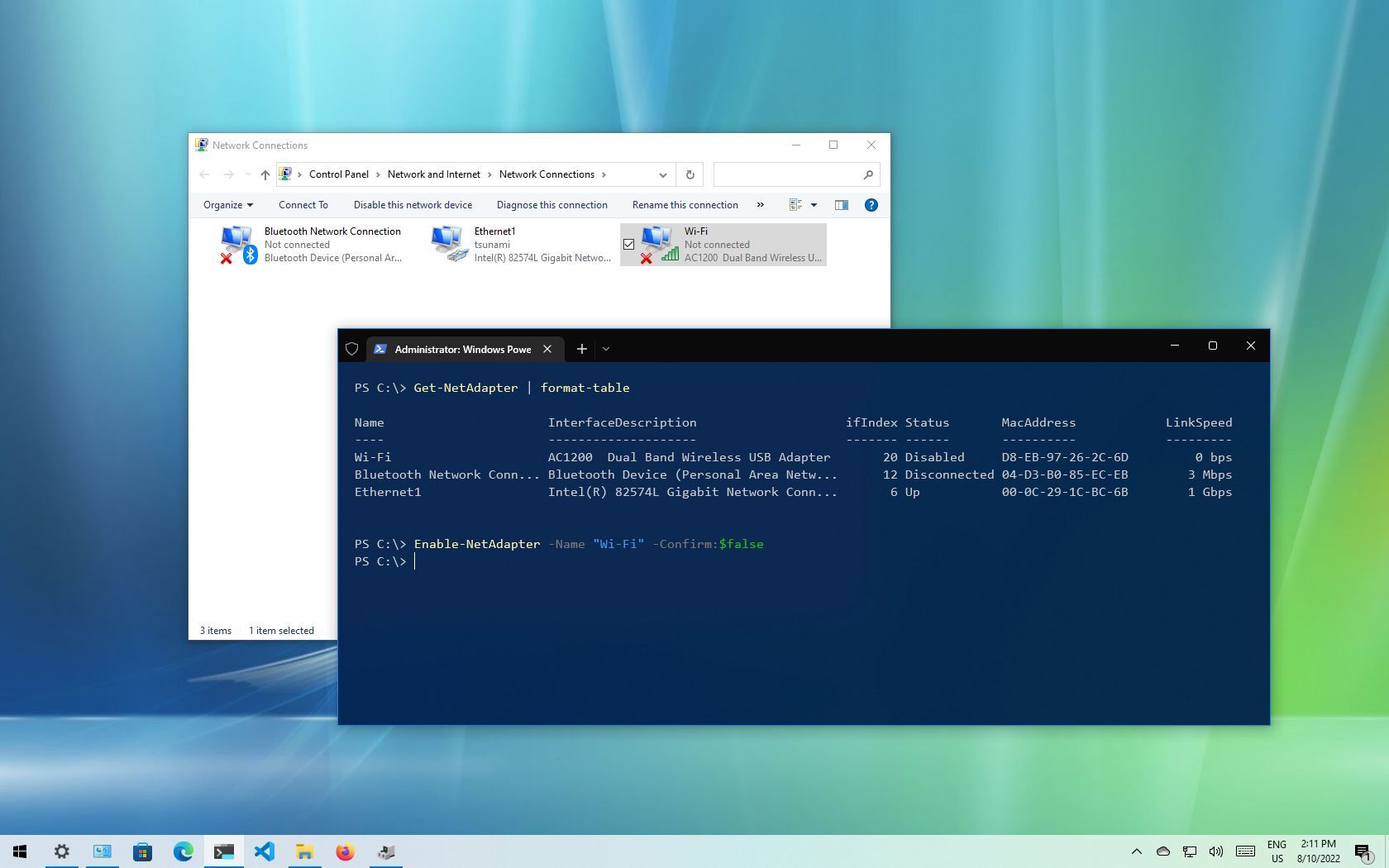The image size is (1389, 868).
Task: Click the search magnifier in Network Connections
Action: 867,174
